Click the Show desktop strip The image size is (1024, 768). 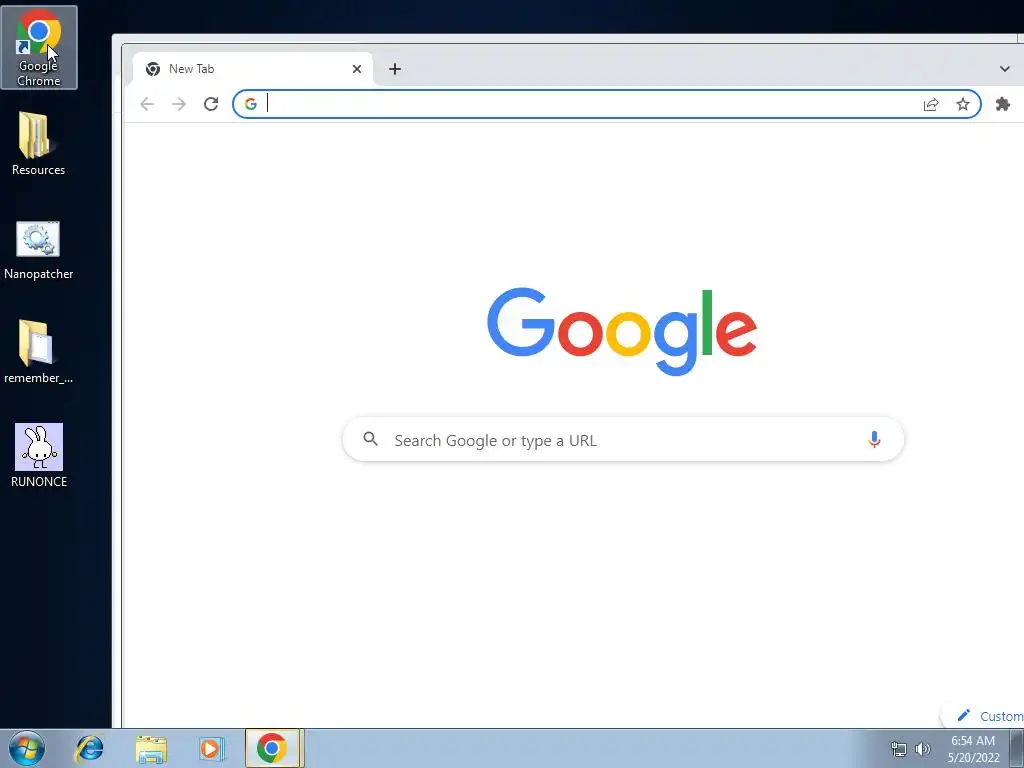point(1017,748)
